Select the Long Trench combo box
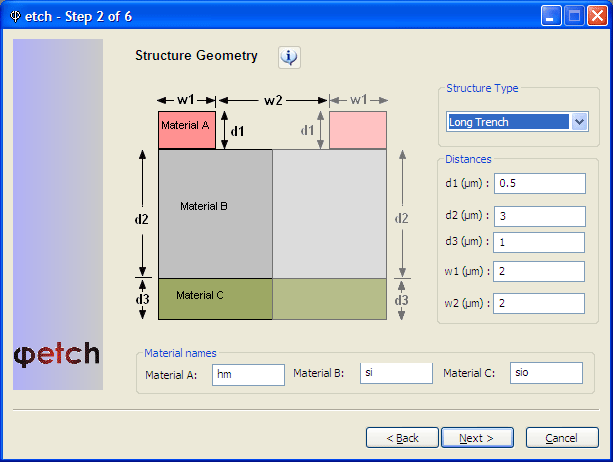This screenshot has width=613, height=462. 508,122
